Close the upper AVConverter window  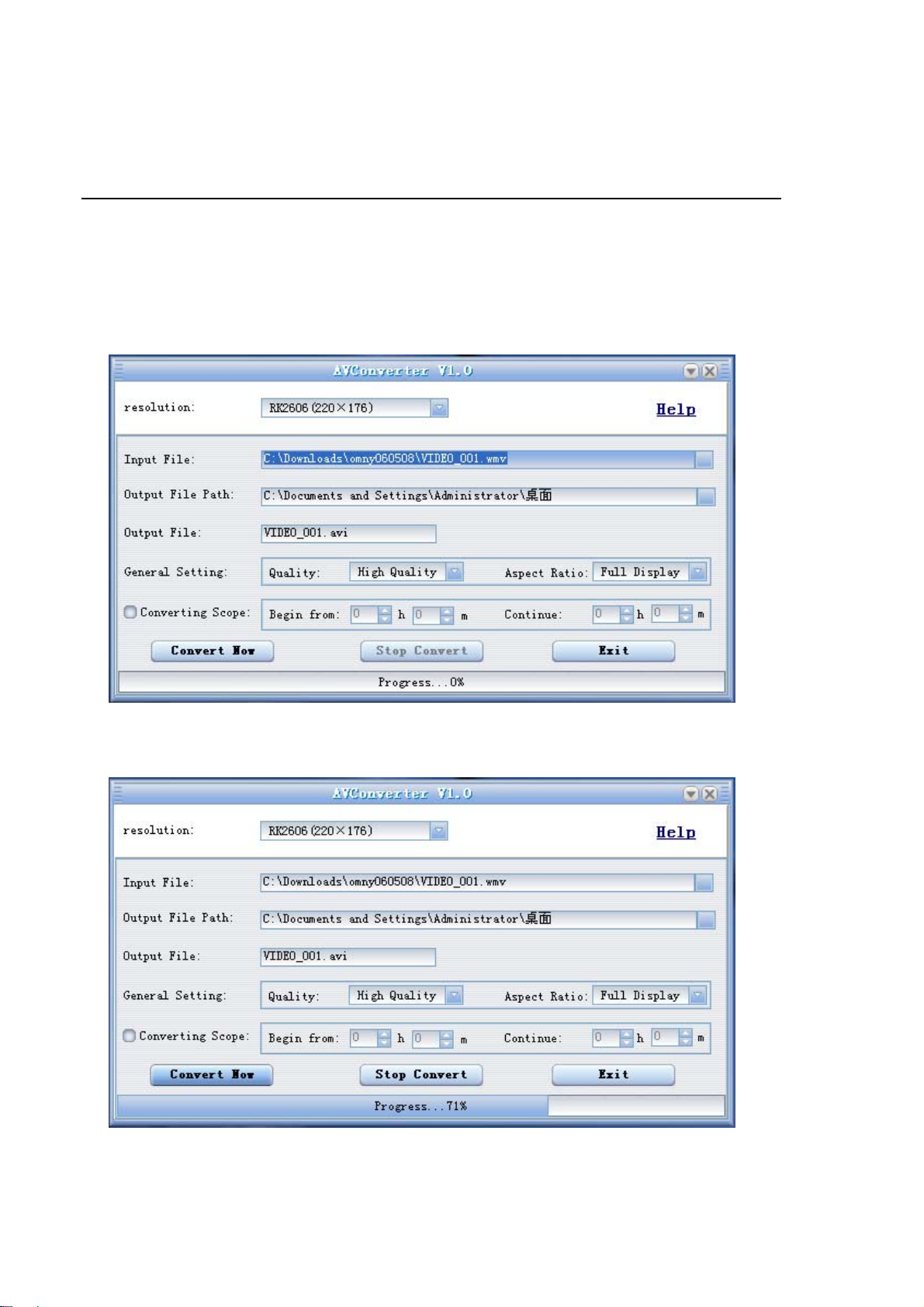(x=709, y=372)
